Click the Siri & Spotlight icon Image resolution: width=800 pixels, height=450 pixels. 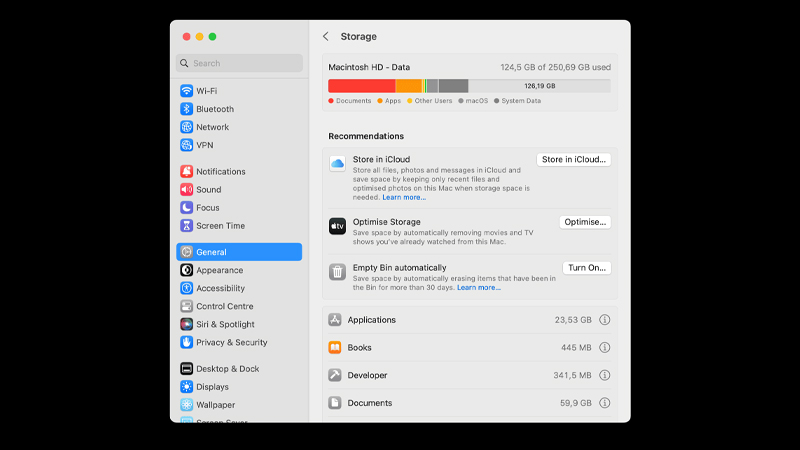[187, 324]
